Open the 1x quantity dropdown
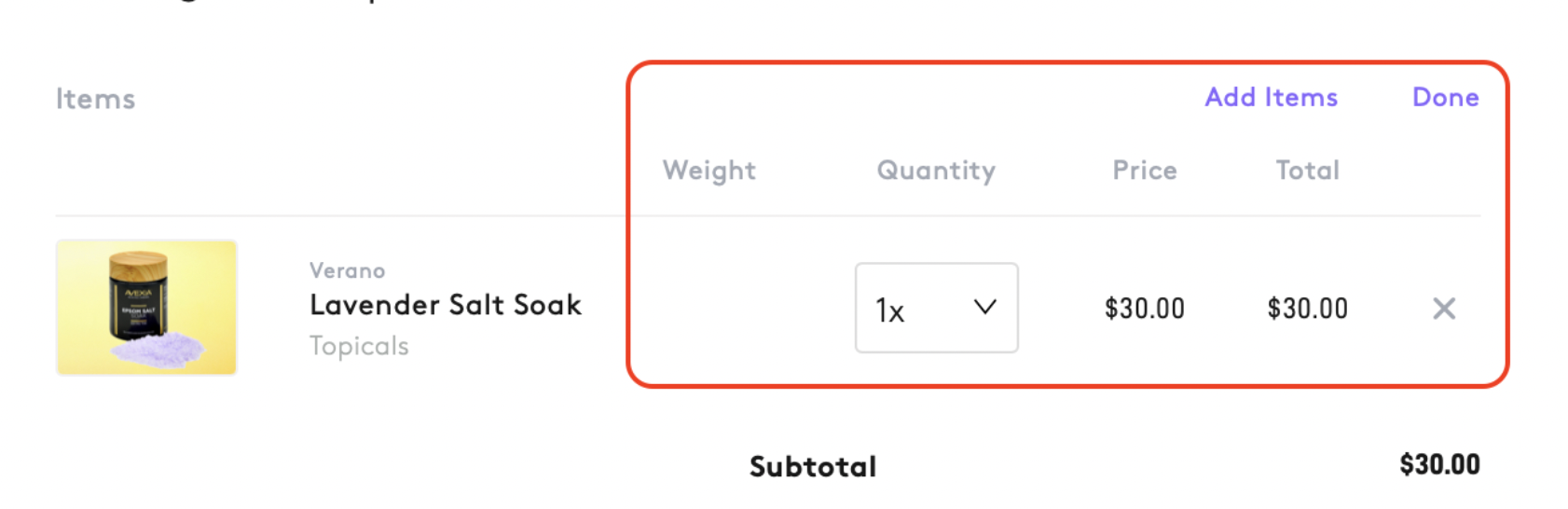This screenshot has width=1568, height=509. click(936, 308)
